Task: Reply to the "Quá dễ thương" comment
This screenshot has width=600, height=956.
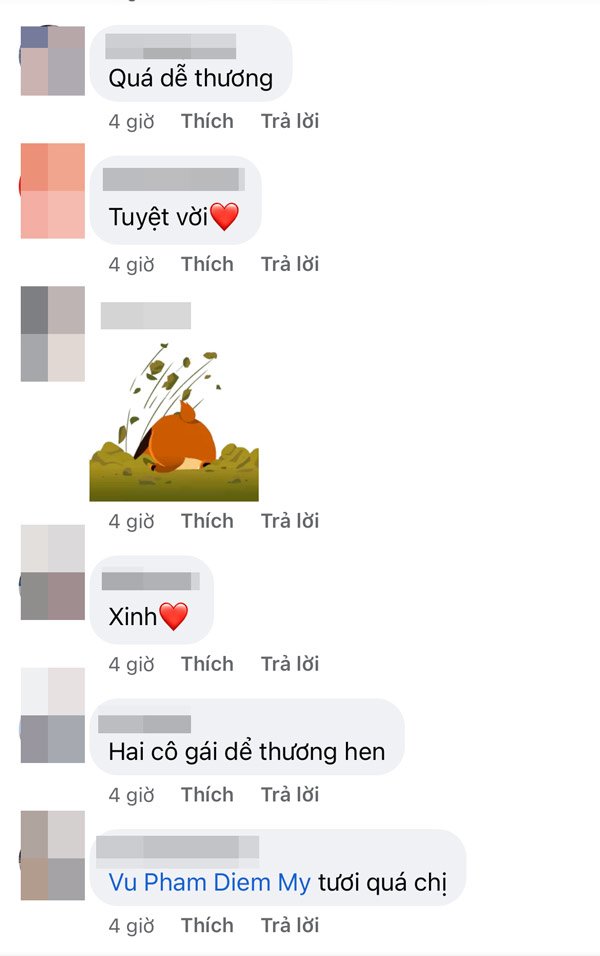Action: pos(290,121)
